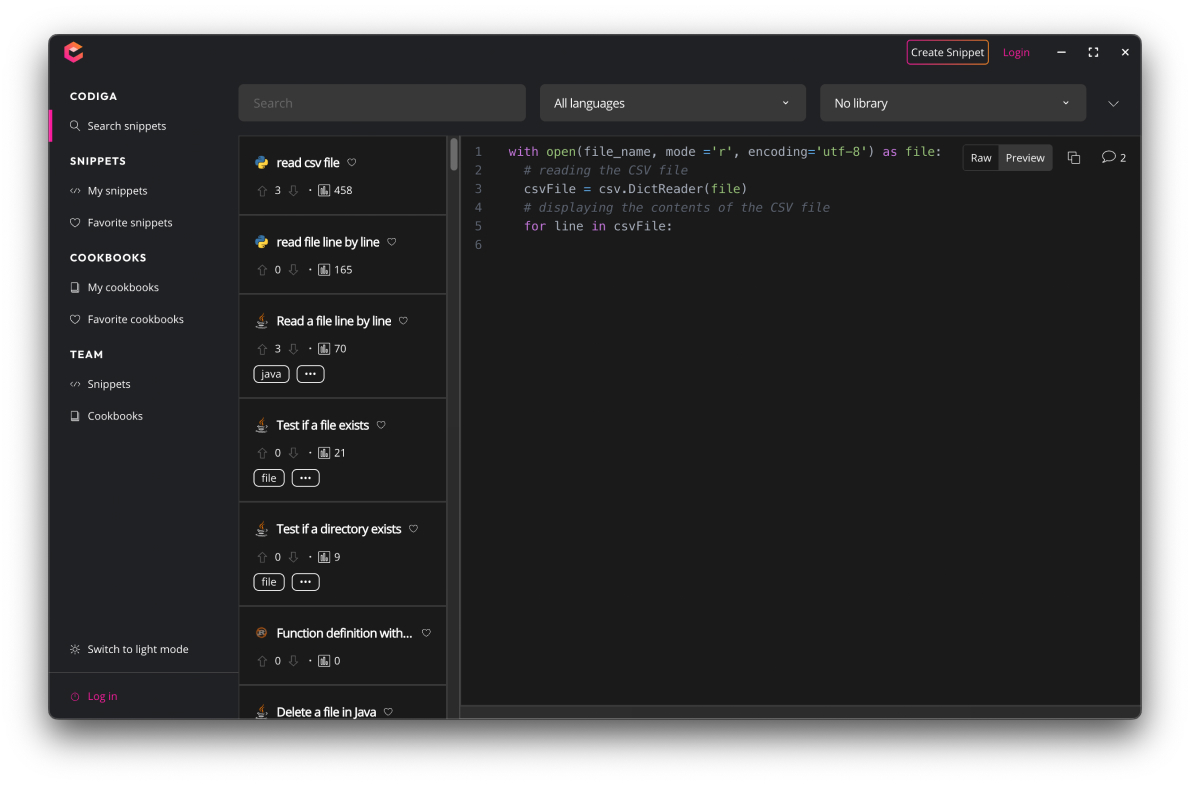Click the Python icon of 'read csv file'
The width and height of the screenshot is (1190, 785).
(262, 162)
